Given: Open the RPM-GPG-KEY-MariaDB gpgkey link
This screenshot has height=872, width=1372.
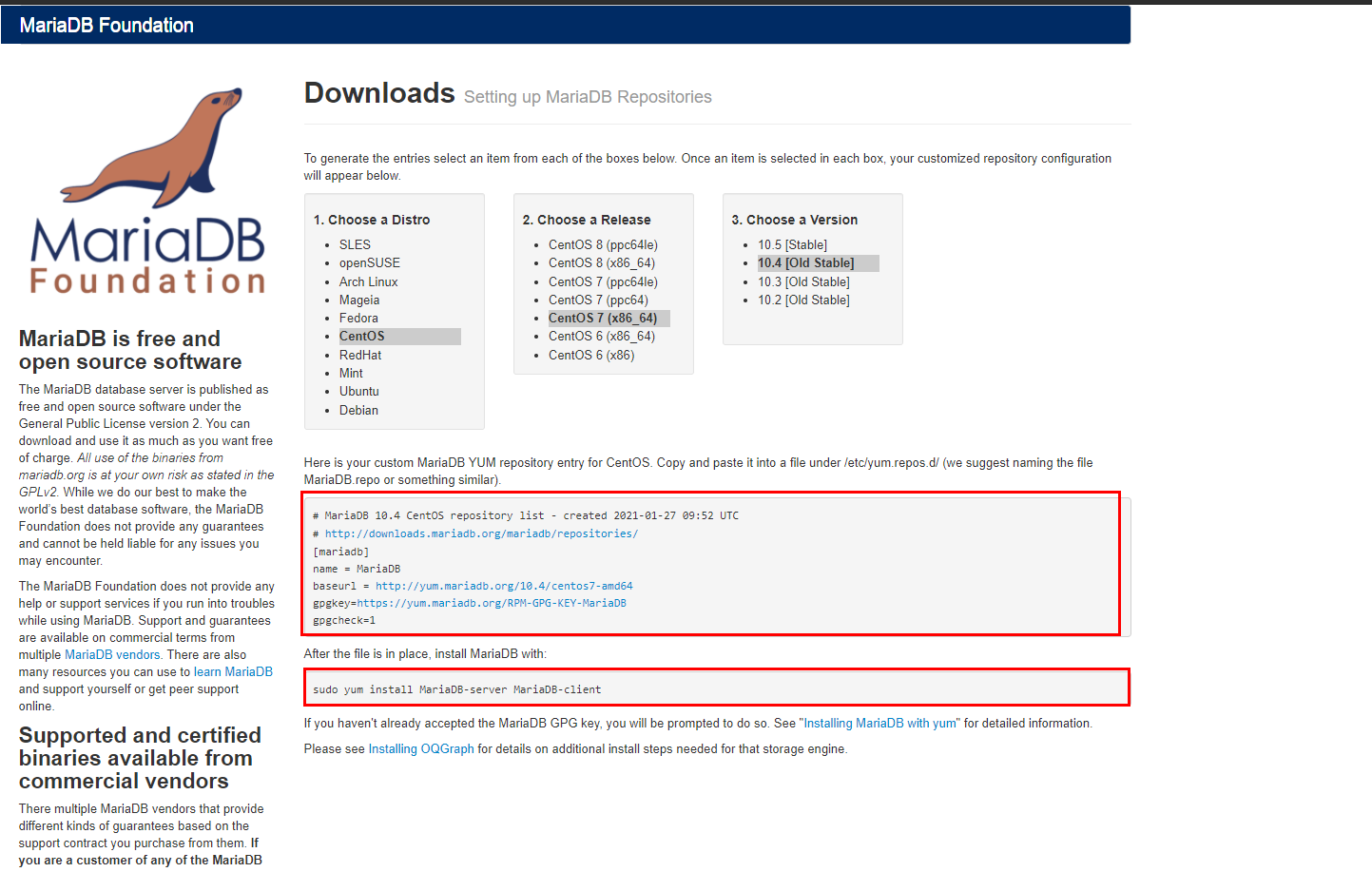Looking at the screenshot, I should (x=492, y=603).
